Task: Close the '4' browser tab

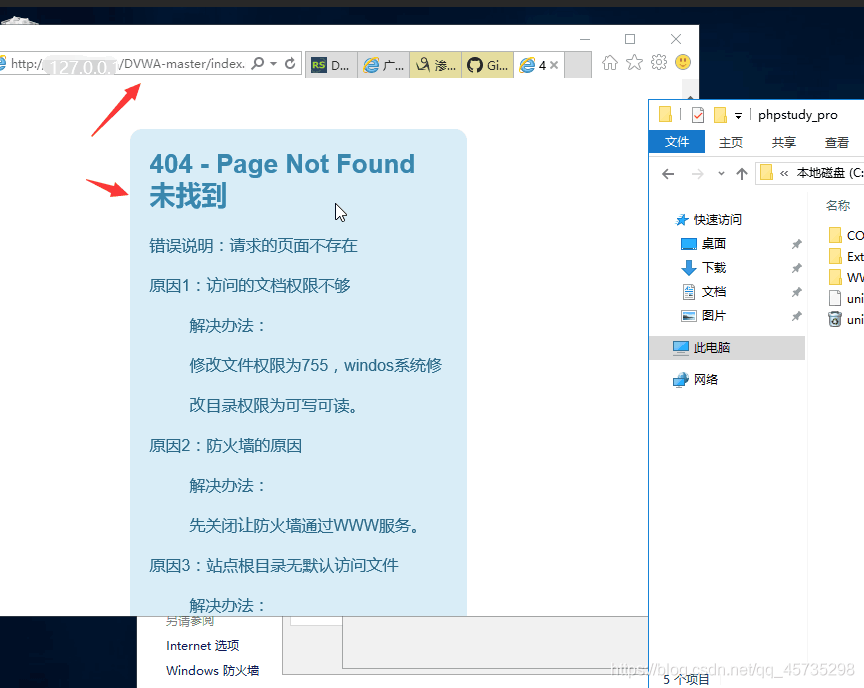Action: coord(554,65)
